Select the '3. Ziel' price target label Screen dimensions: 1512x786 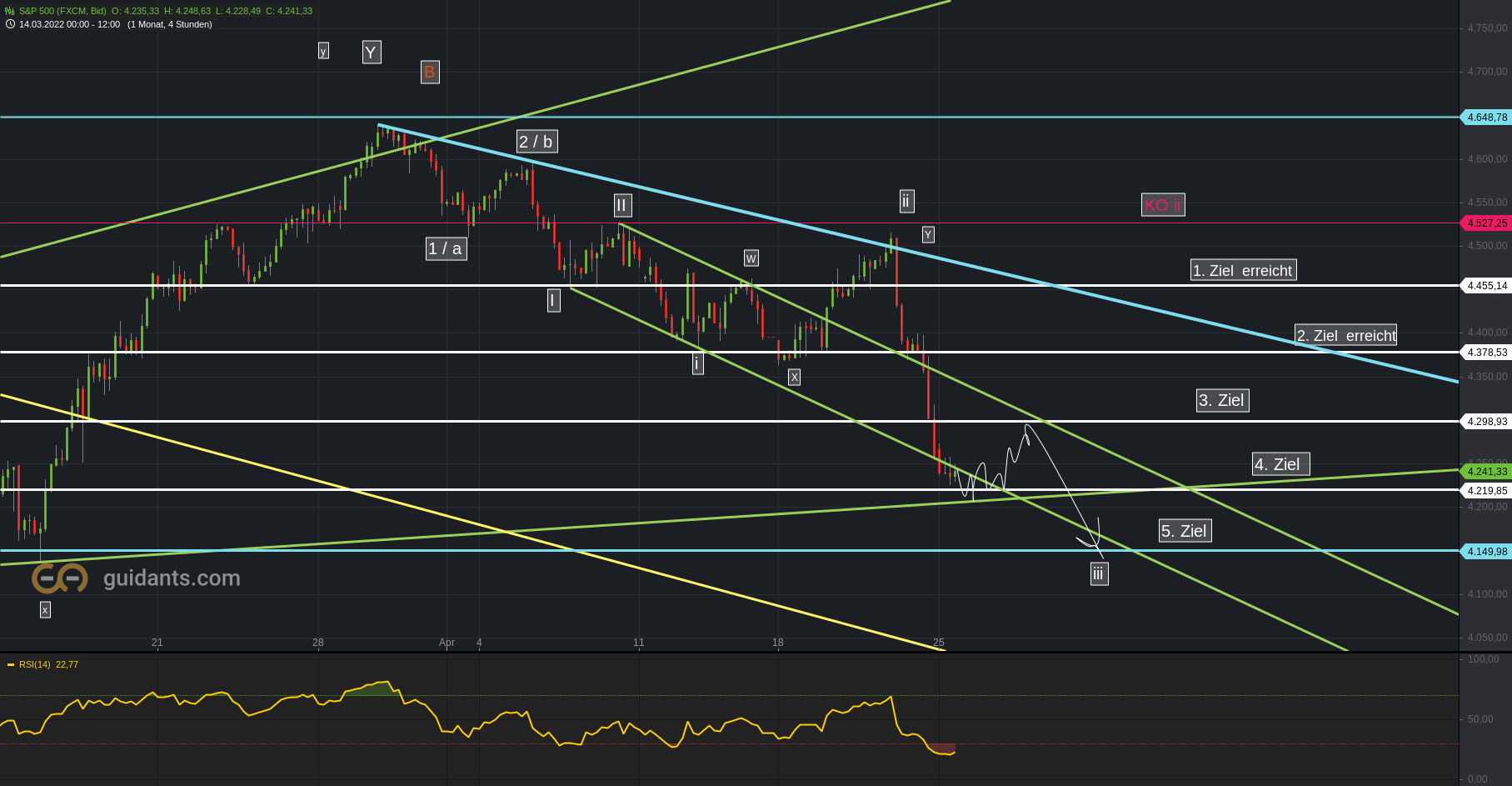tap(1222, 400)
